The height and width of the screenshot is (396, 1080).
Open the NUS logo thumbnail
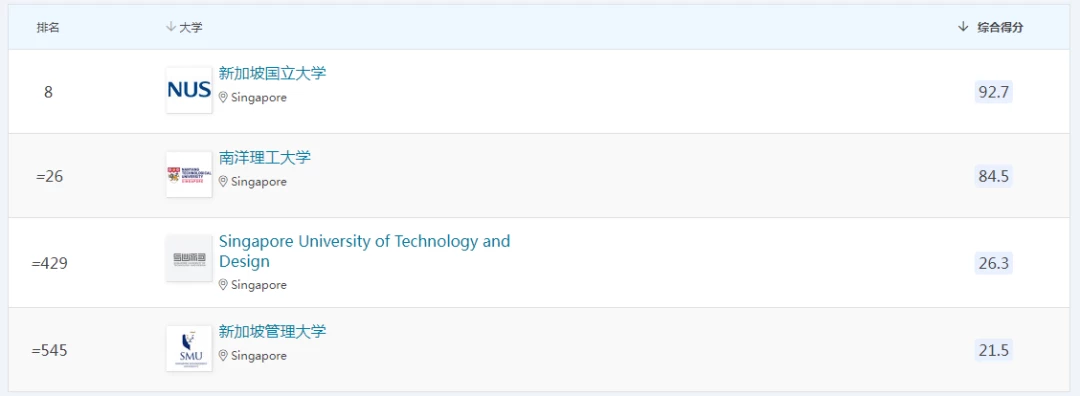click(x=189, y=90)
